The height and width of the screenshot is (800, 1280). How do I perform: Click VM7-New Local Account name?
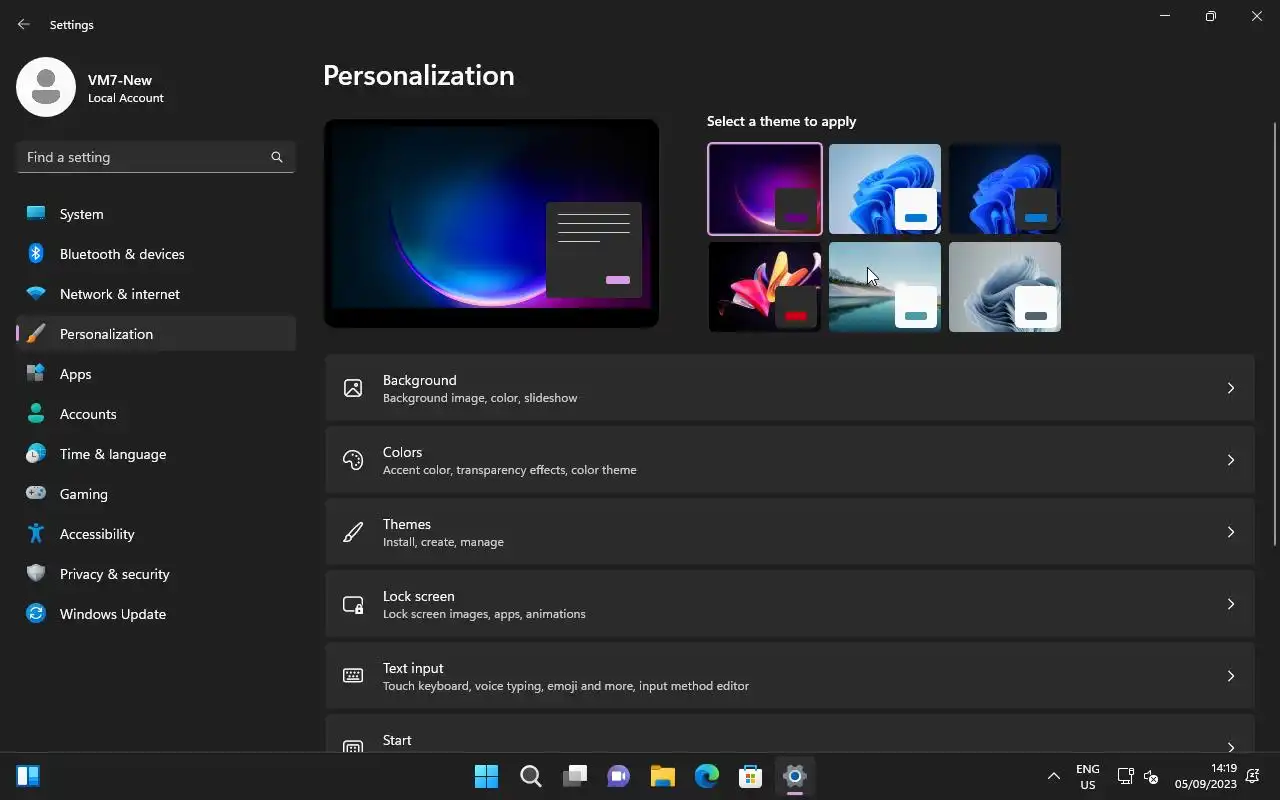[x=125, y=88]
